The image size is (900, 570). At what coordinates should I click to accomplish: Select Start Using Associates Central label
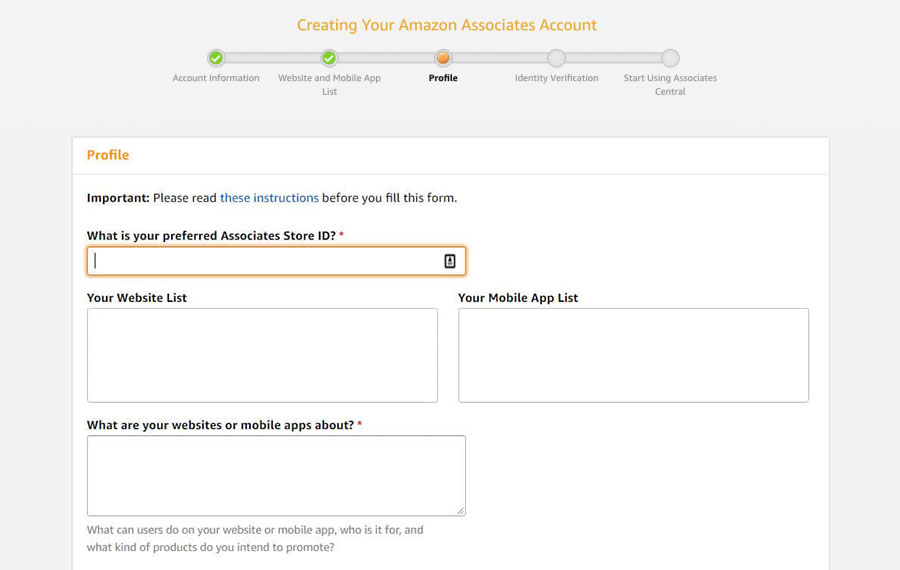pyautogui.click(x=670, y=85)
